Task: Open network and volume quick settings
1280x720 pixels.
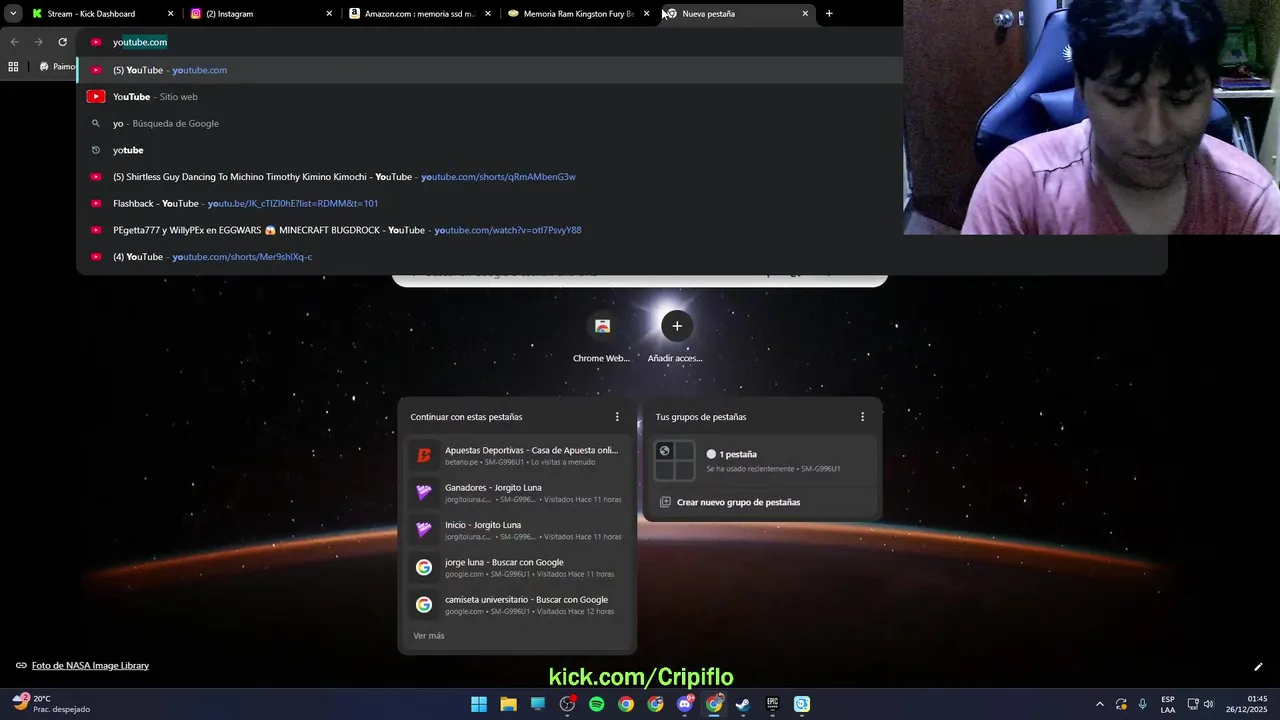Action: [1201, 704]
